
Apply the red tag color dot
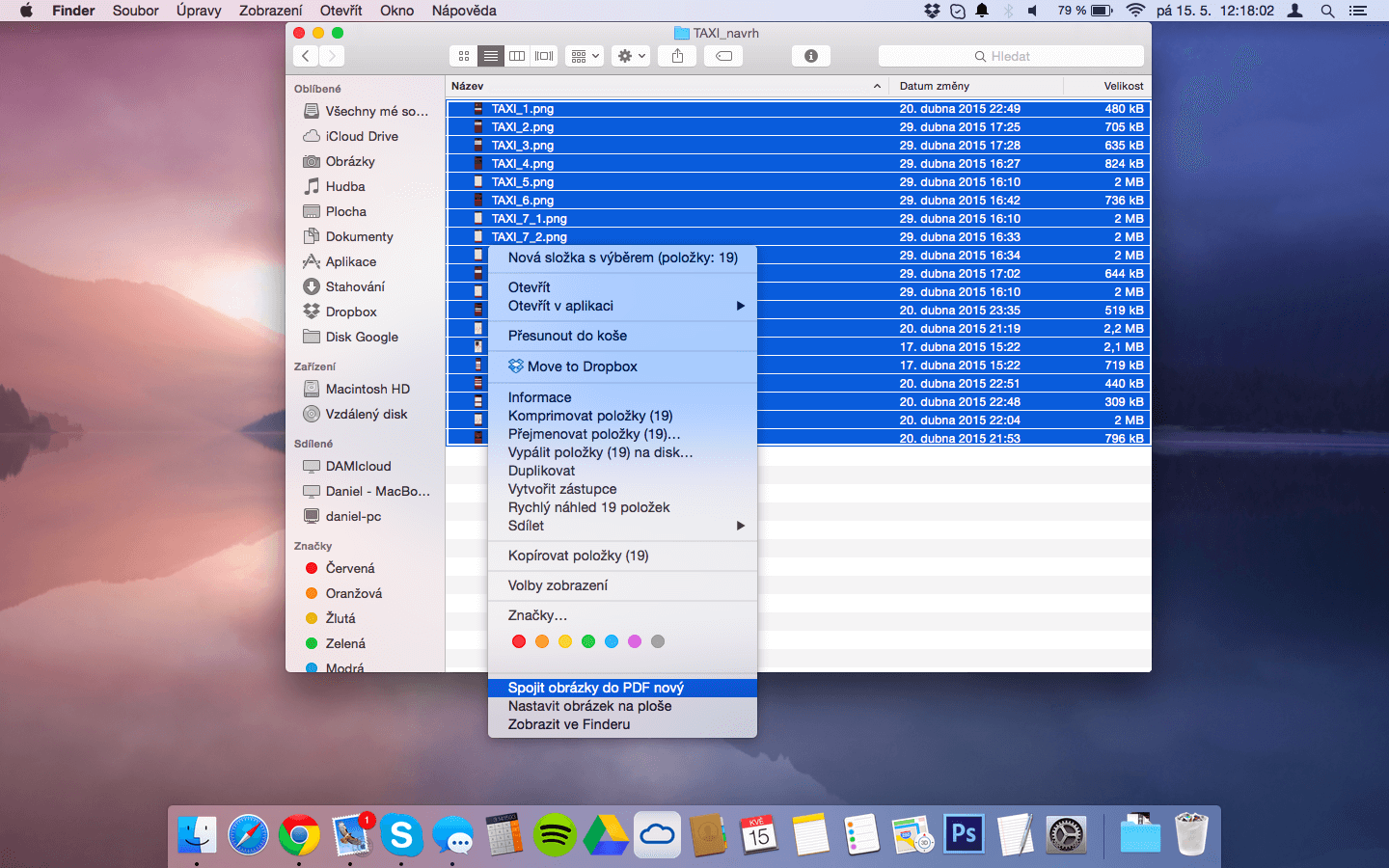click(x=519, y=641)
